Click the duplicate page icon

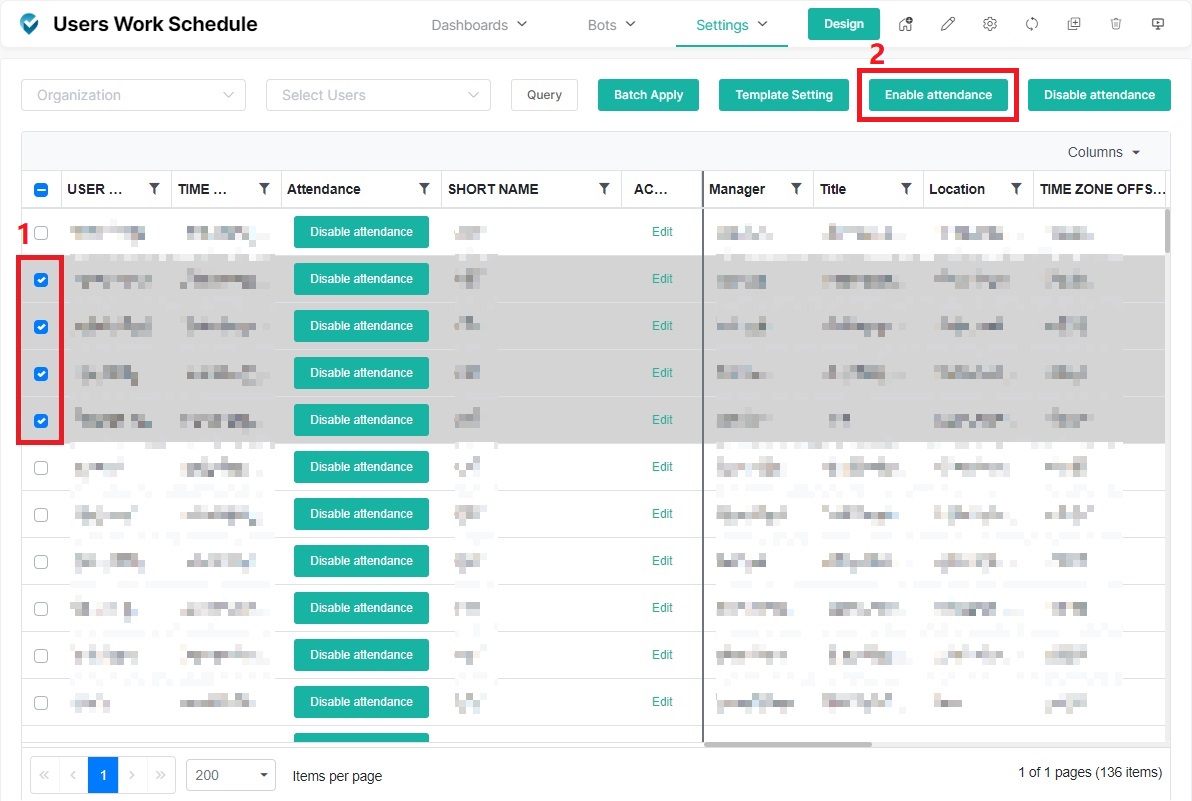tap(1074, 25)
